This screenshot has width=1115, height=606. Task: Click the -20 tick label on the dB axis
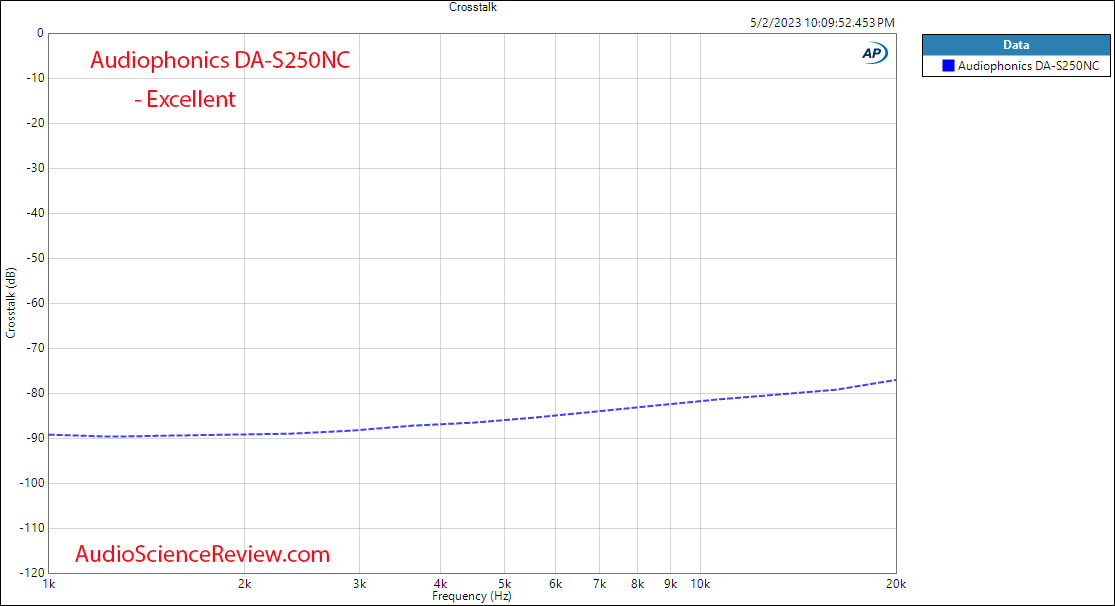tap(35, 123)
